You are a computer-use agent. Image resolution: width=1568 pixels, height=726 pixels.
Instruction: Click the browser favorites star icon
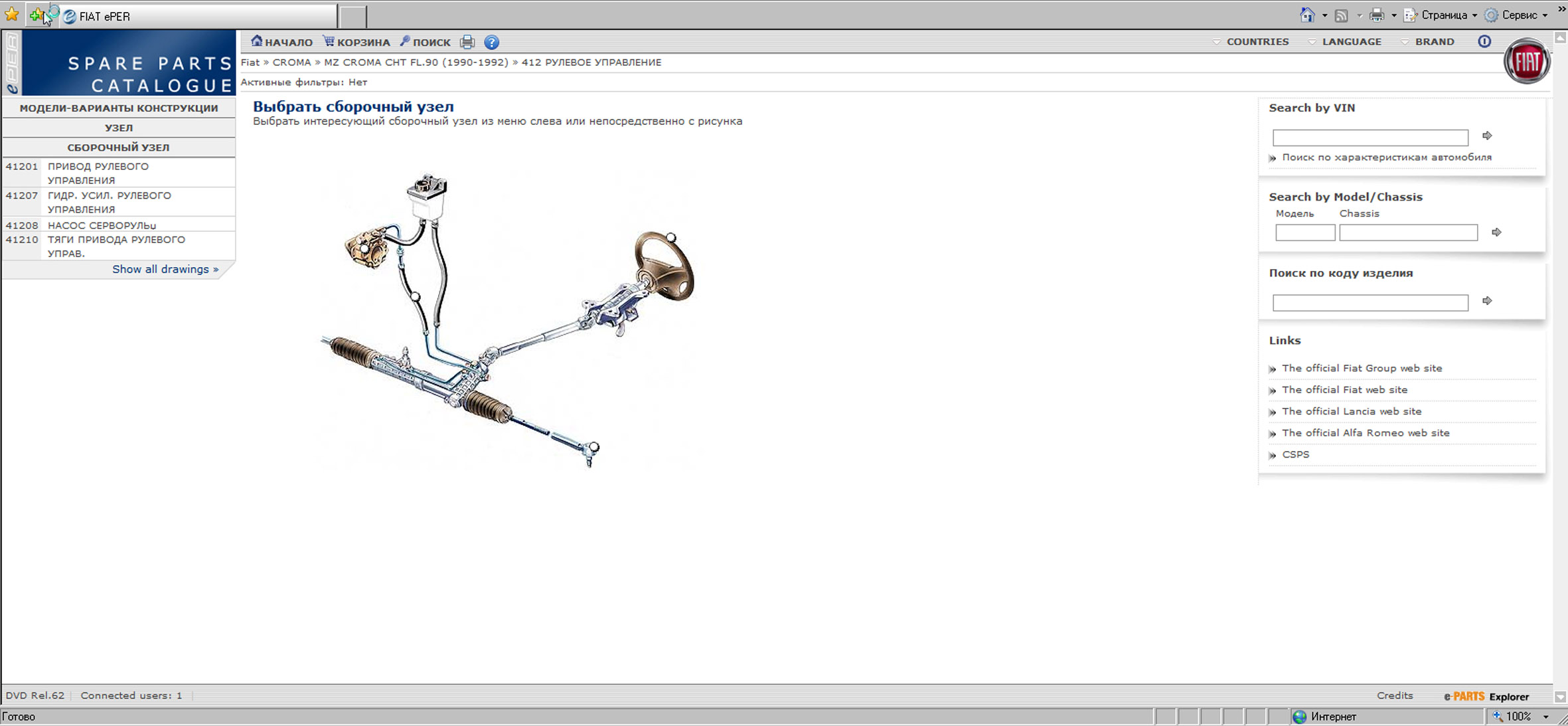[x=12, y=15]
